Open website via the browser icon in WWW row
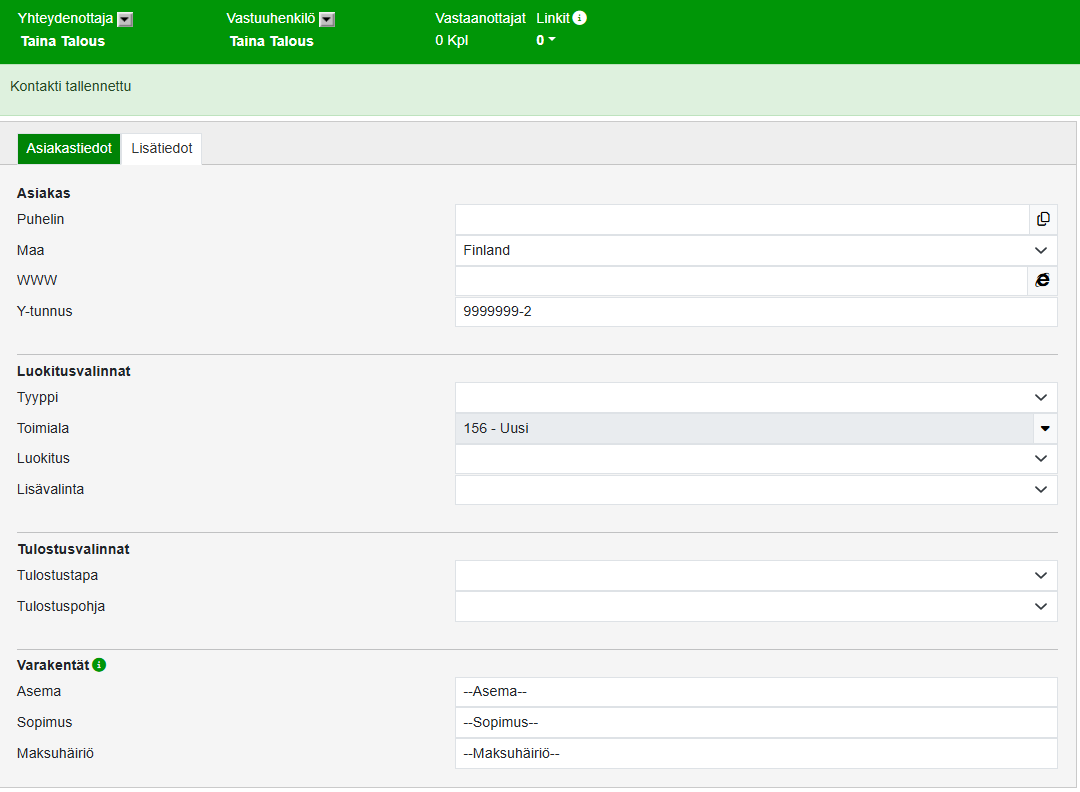Screen dimensions: 1080x792 1043,281
